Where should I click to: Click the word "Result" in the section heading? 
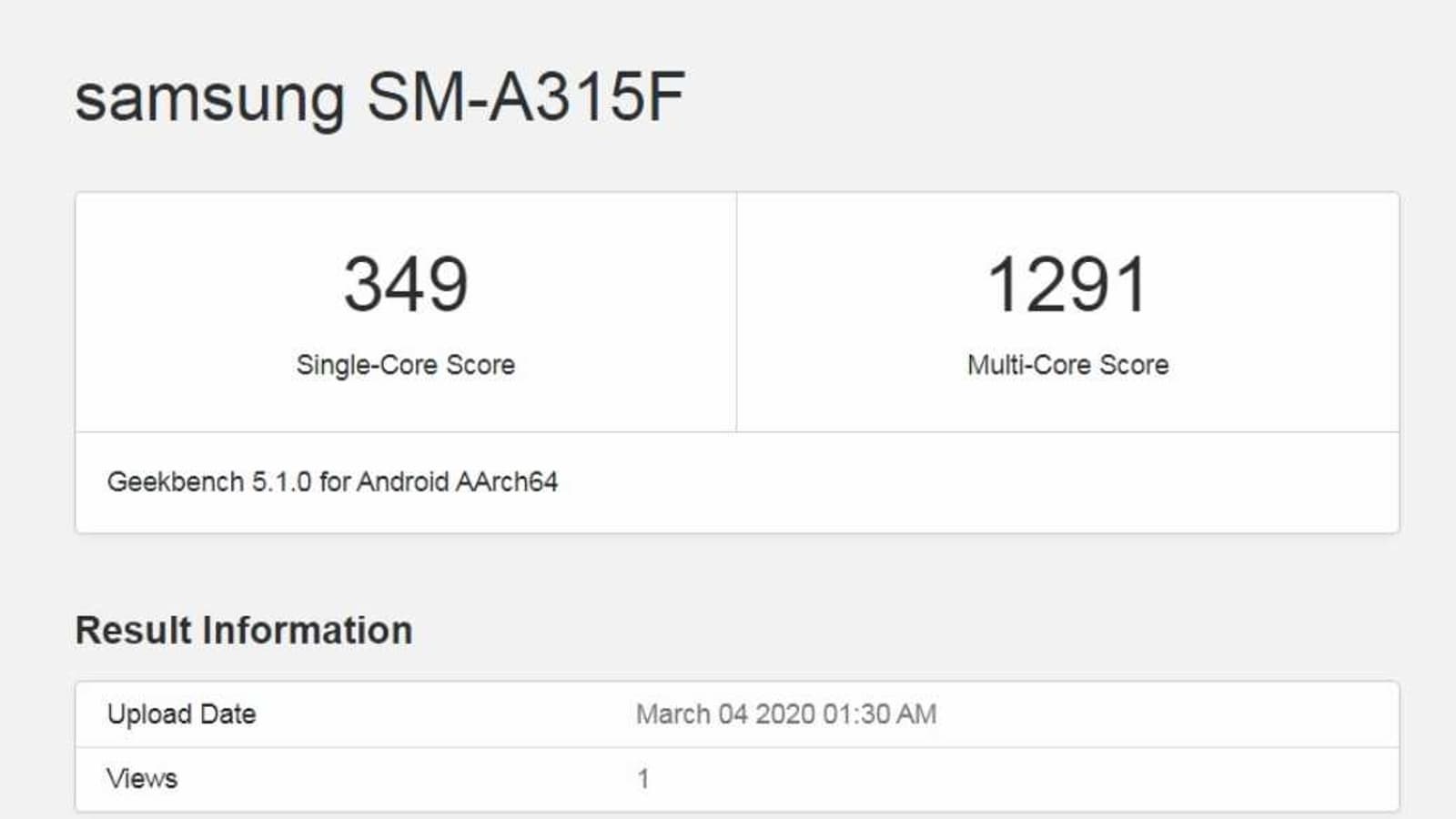point(133,630)
